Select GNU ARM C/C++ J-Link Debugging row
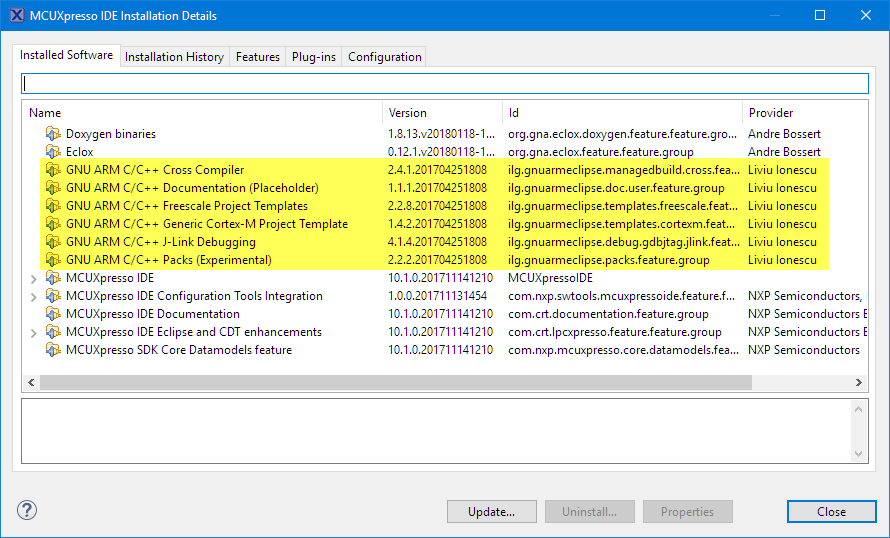 (x=445, y=242)
